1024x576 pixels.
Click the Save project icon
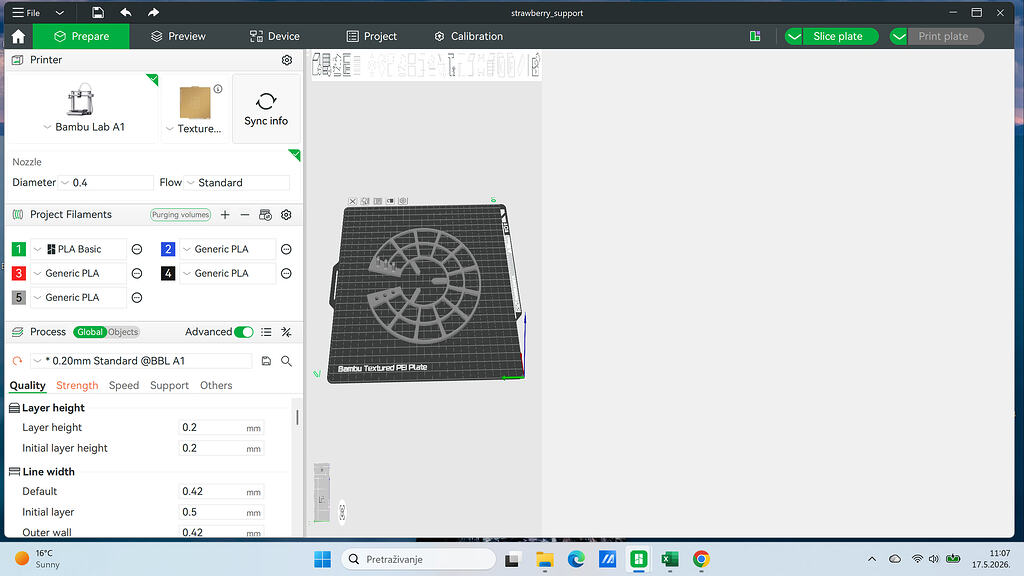click(x=97, y=12)
